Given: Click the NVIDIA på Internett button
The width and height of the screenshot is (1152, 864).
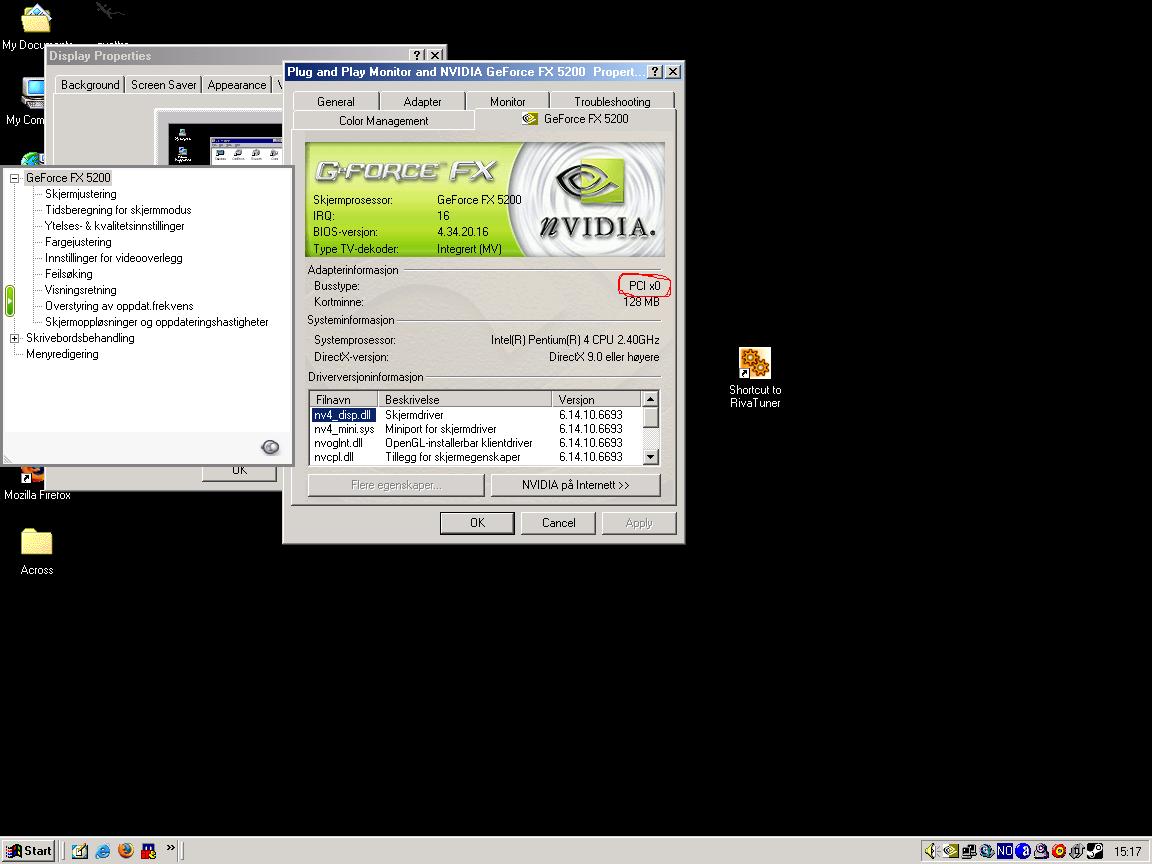Looking at the screenshot, I should coord(575,485).
